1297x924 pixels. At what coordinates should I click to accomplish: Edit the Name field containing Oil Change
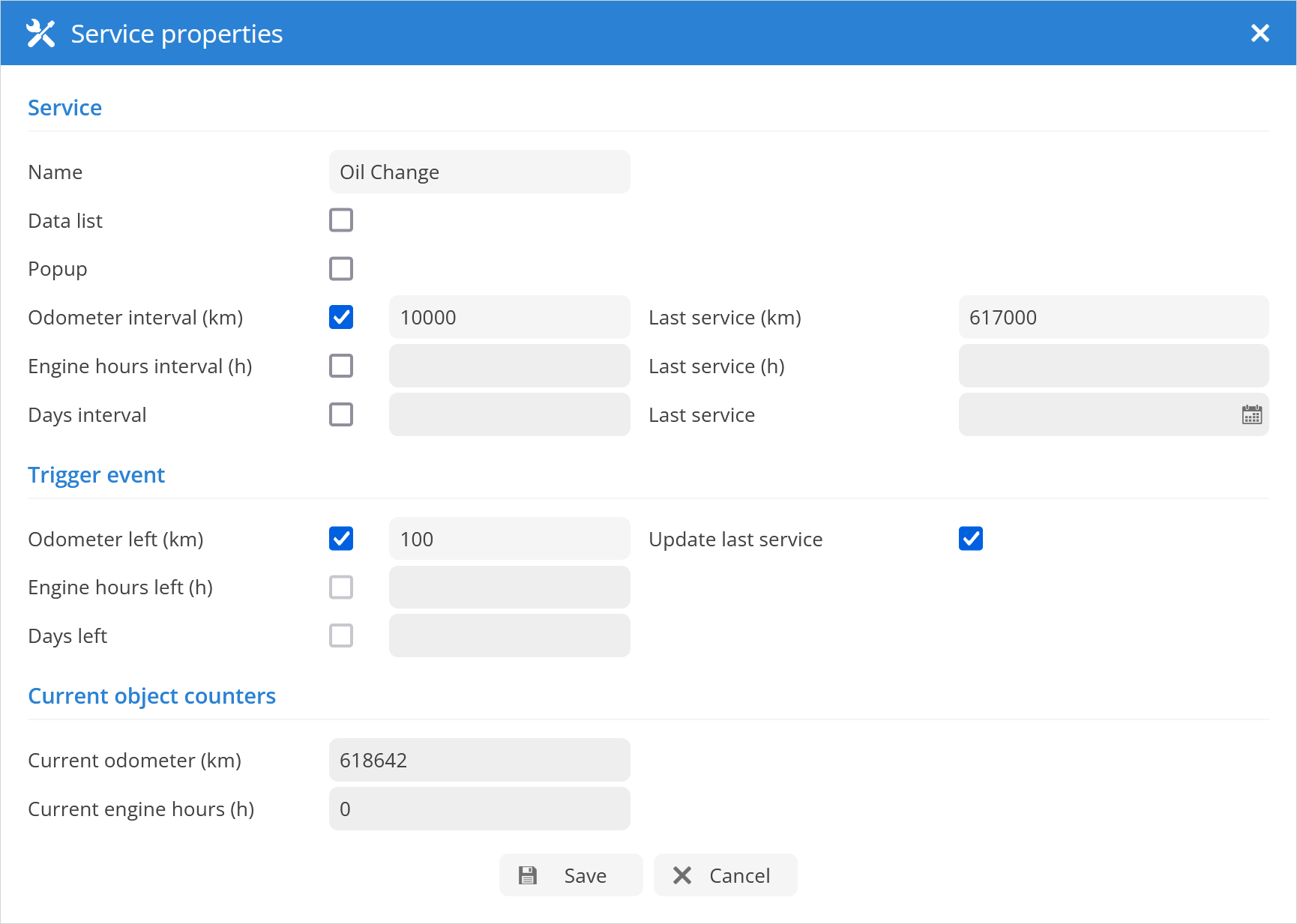pos(479,172)
